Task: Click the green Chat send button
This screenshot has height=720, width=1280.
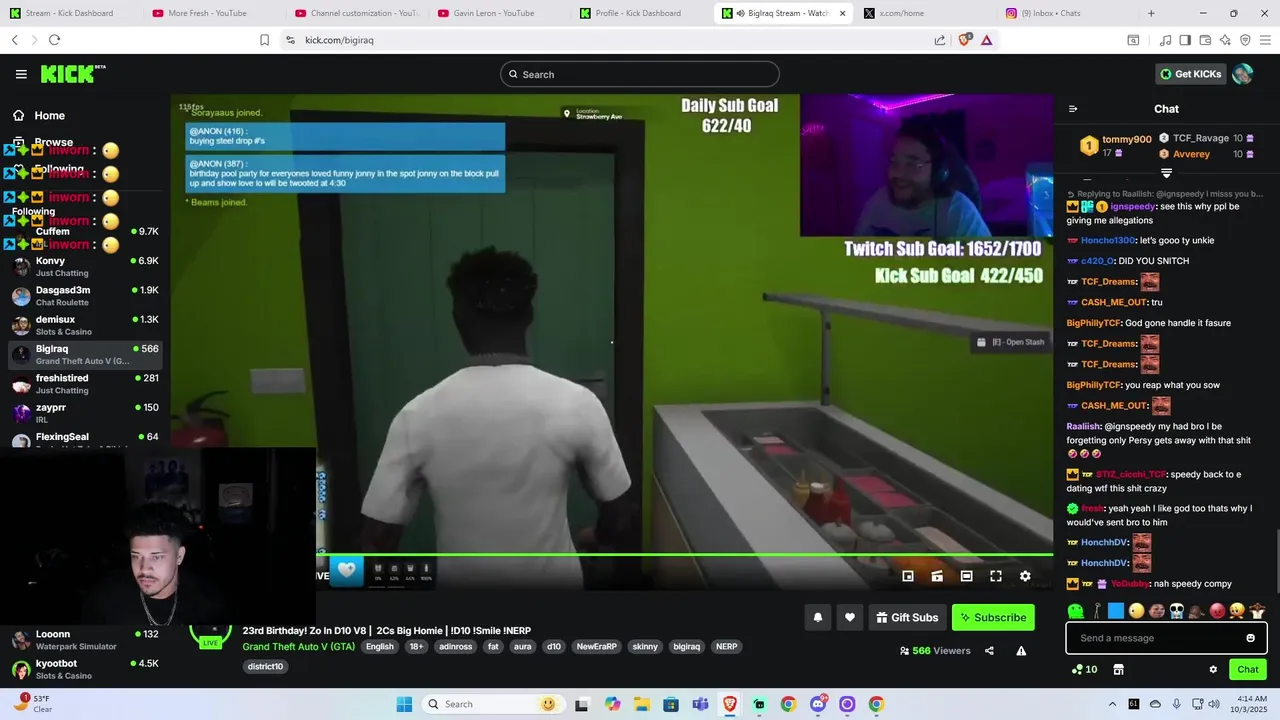Action: [x=1248, y=670]
